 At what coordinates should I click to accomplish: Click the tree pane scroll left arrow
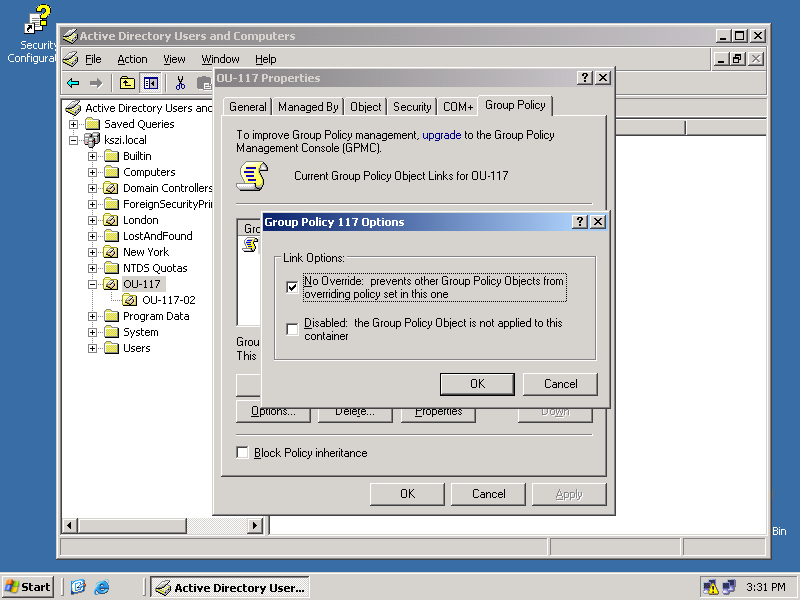tap(69, 525)
